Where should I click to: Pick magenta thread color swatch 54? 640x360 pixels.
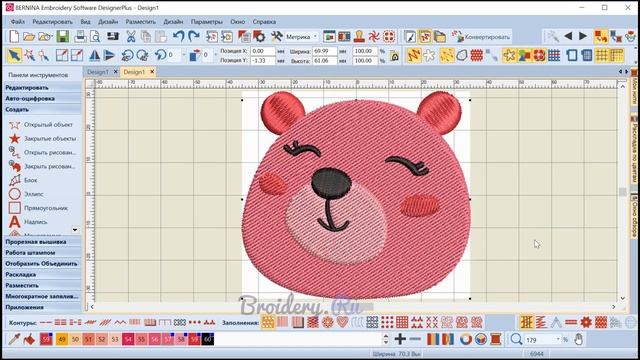point(128,339)
